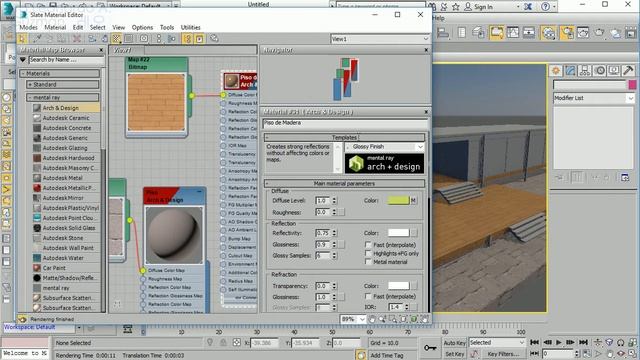
Task: Open the View1 view dropdown
Action: click(380, 39)
